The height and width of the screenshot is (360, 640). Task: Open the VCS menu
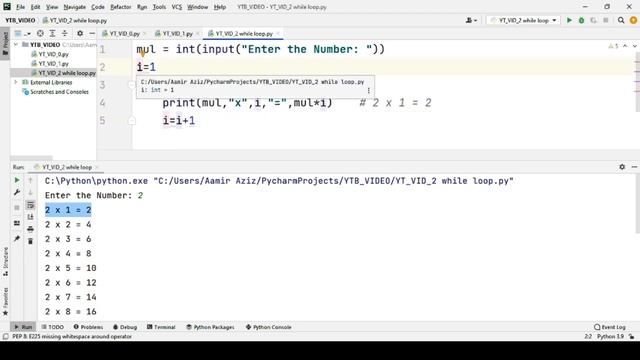176,7
